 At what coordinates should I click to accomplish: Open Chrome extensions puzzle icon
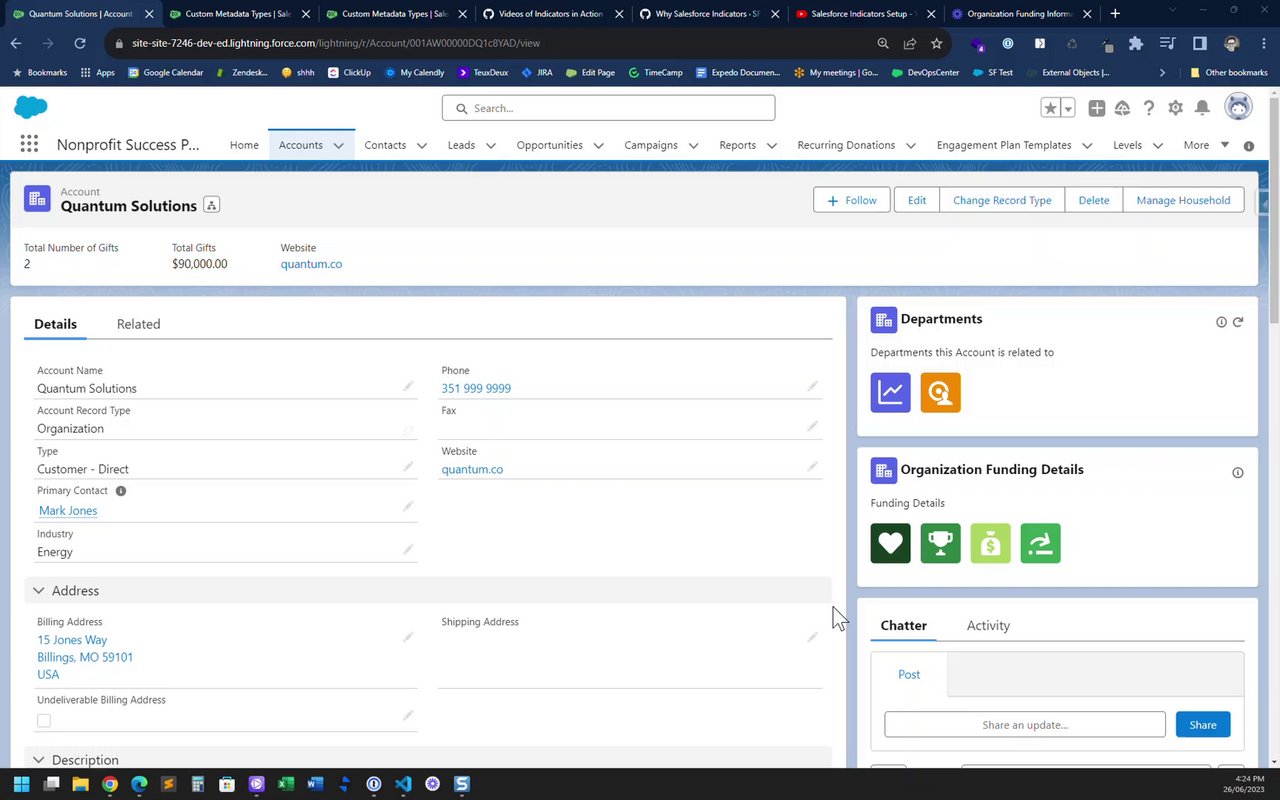[1135, 44]
